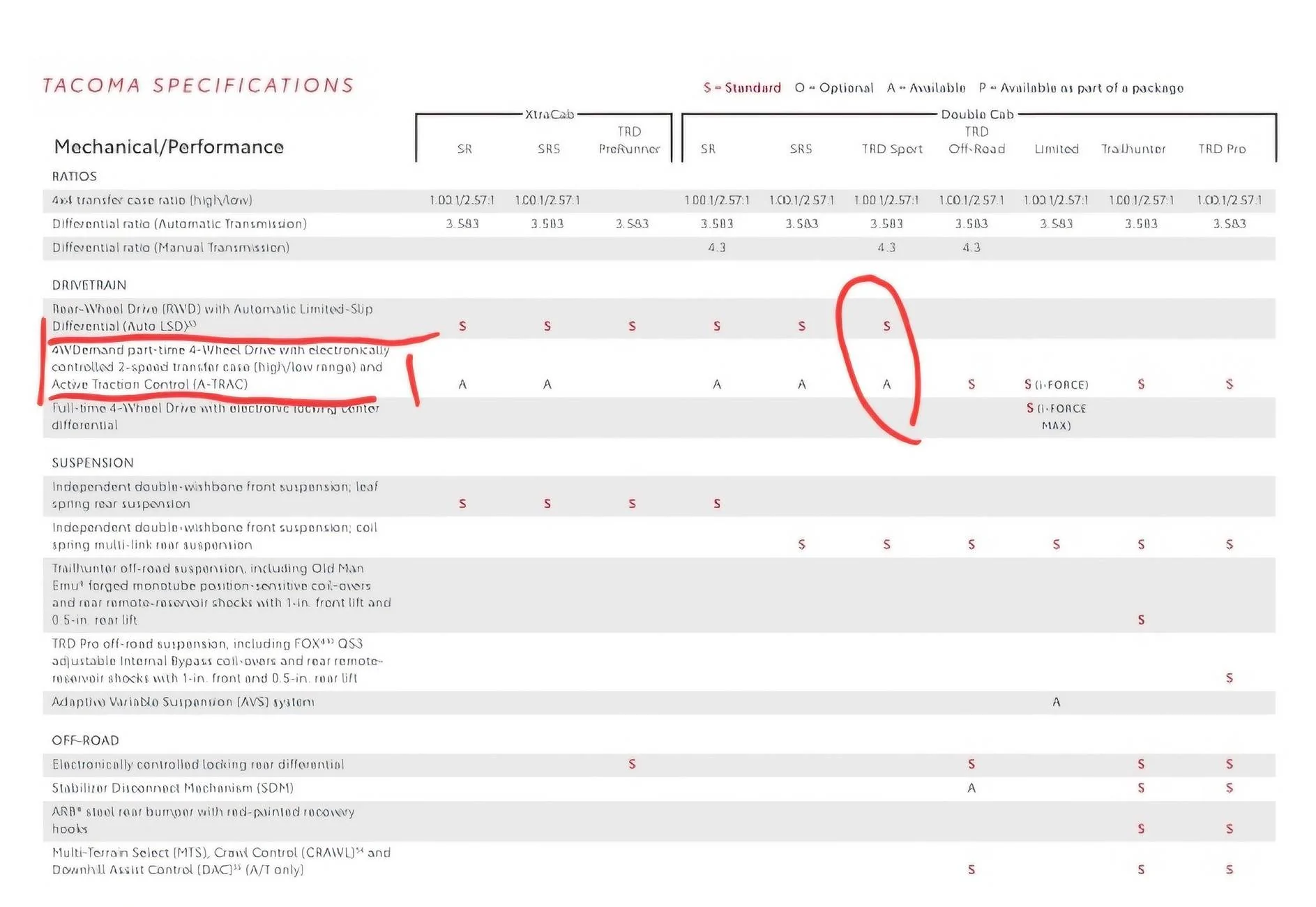This screenshot has height=907, width=1316.
Task: Click the 'O = Optional' legend entry
Action: 833,88
